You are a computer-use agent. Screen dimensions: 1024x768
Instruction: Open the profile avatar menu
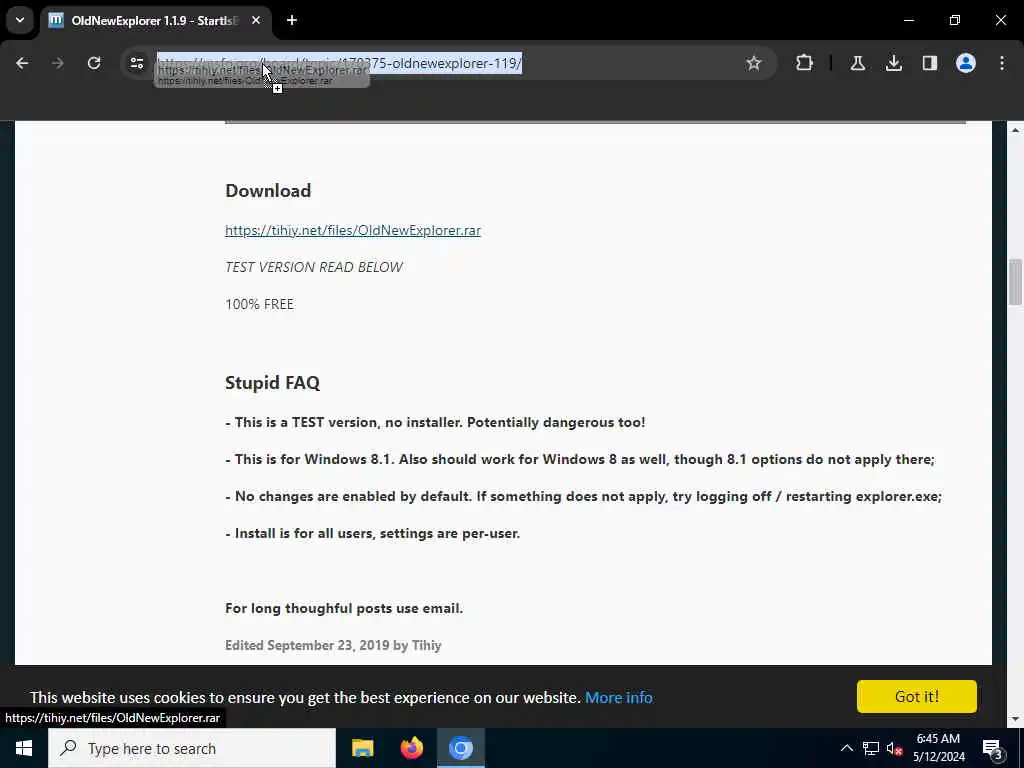965,63
